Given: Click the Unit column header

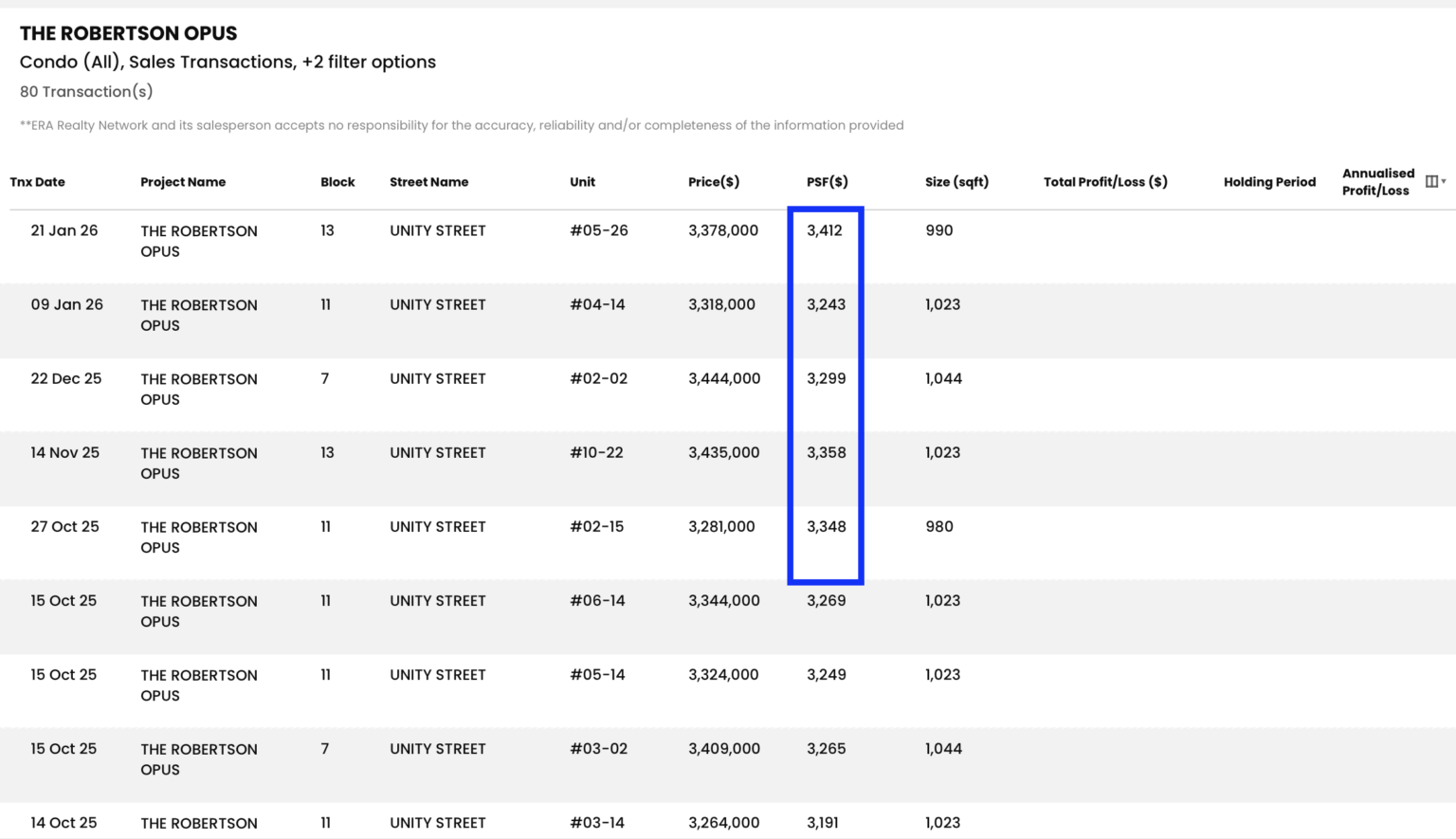Looking at the screenshot, I should click(x=582, y=182).
